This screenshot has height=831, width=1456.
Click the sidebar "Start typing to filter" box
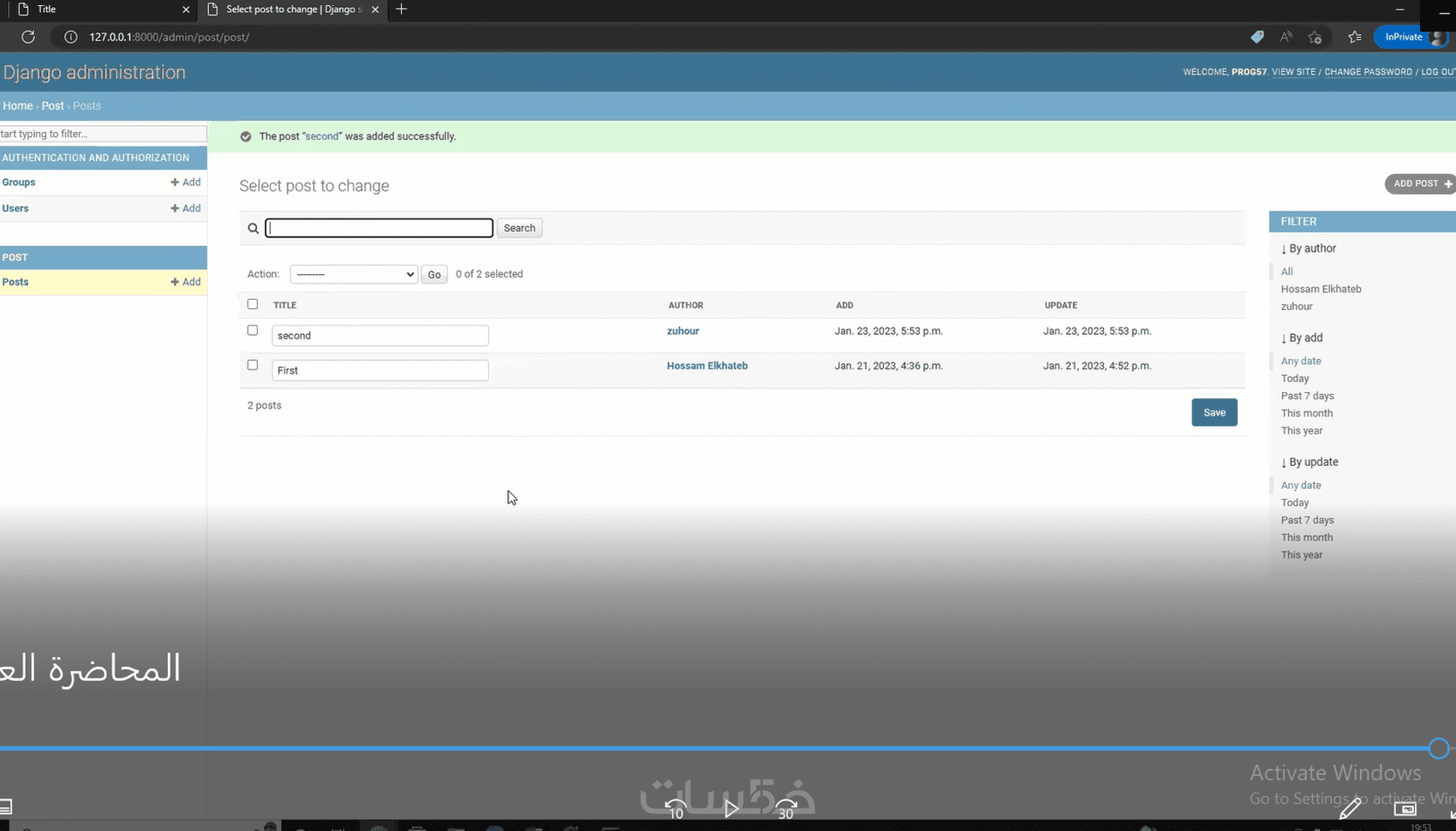tap(103, 134)
